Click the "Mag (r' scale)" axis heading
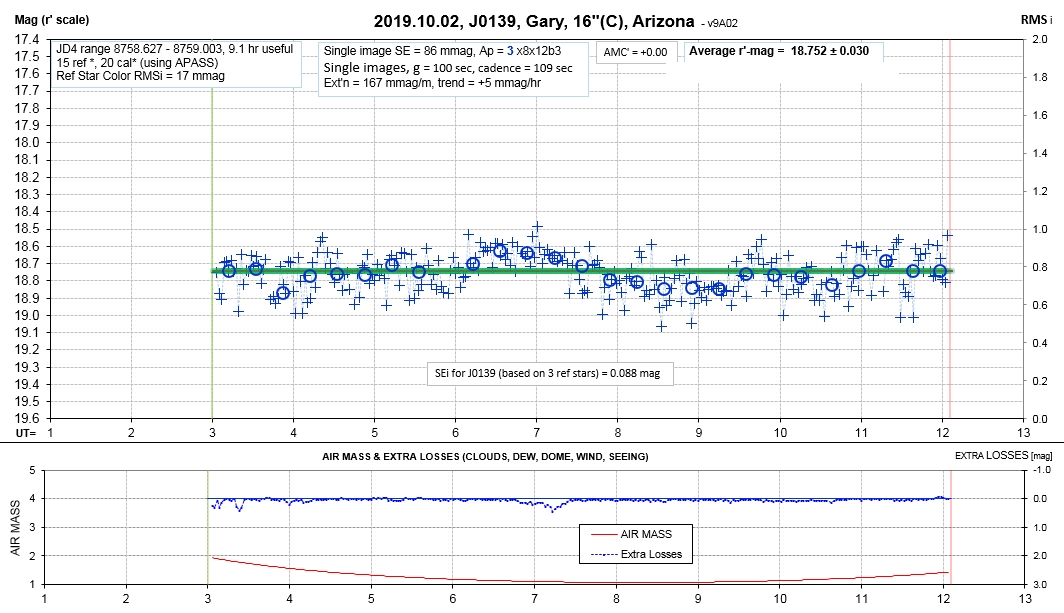Image resolution: width=1064 pixels, height=613 pixels. pos(52,20)
